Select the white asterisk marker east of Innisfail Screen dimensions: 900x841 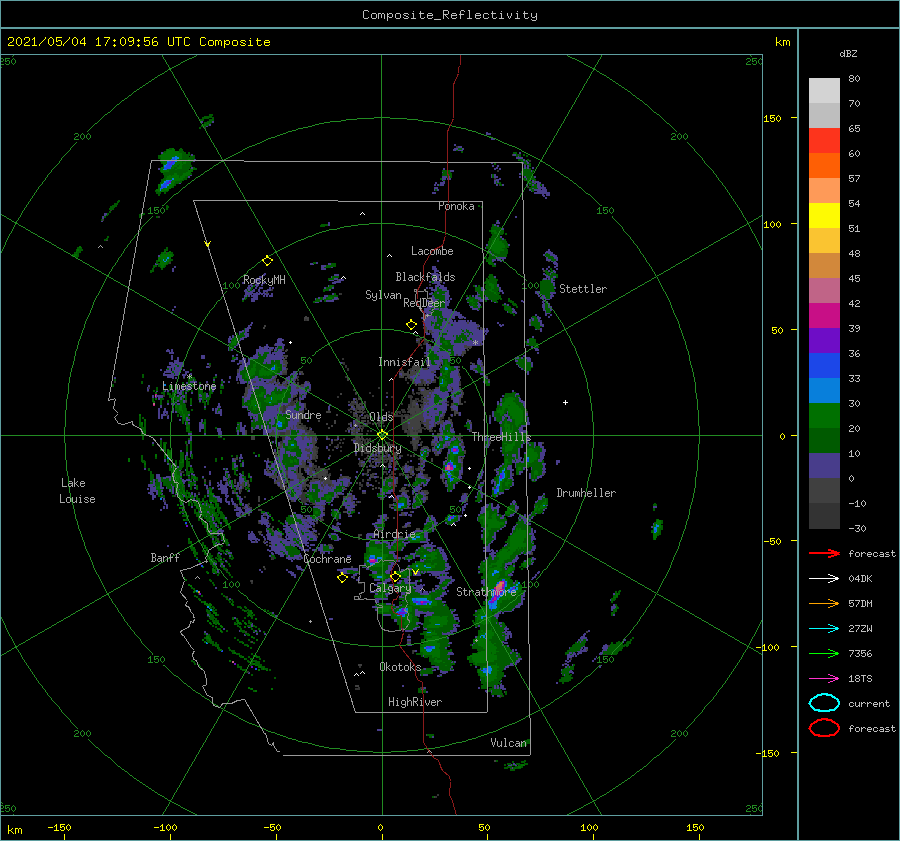(x=475, y=343)
